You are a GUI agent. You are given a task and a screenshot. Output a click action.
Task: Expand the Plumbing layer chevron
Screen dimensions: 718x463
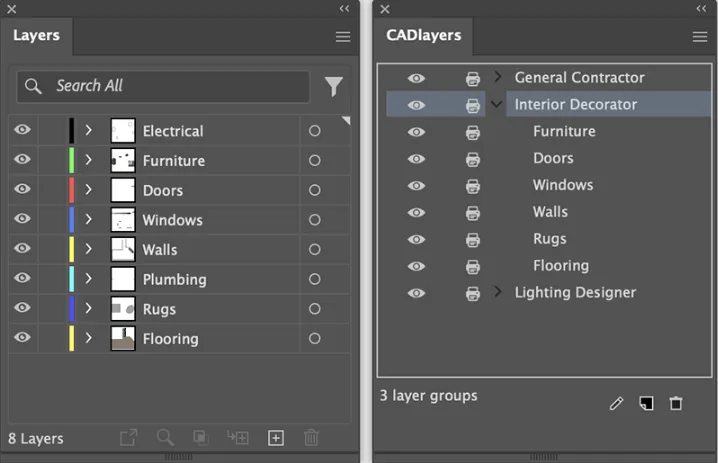[88, 278]
